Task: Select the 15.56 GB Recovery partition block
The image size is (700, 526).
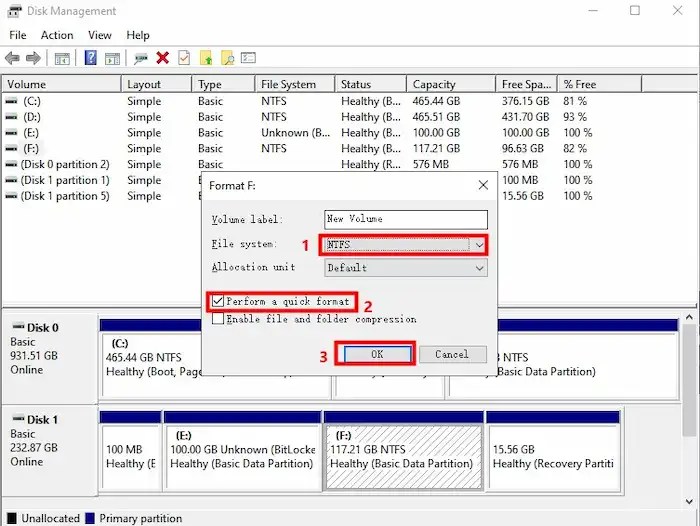Action: (x=554, y=451)
